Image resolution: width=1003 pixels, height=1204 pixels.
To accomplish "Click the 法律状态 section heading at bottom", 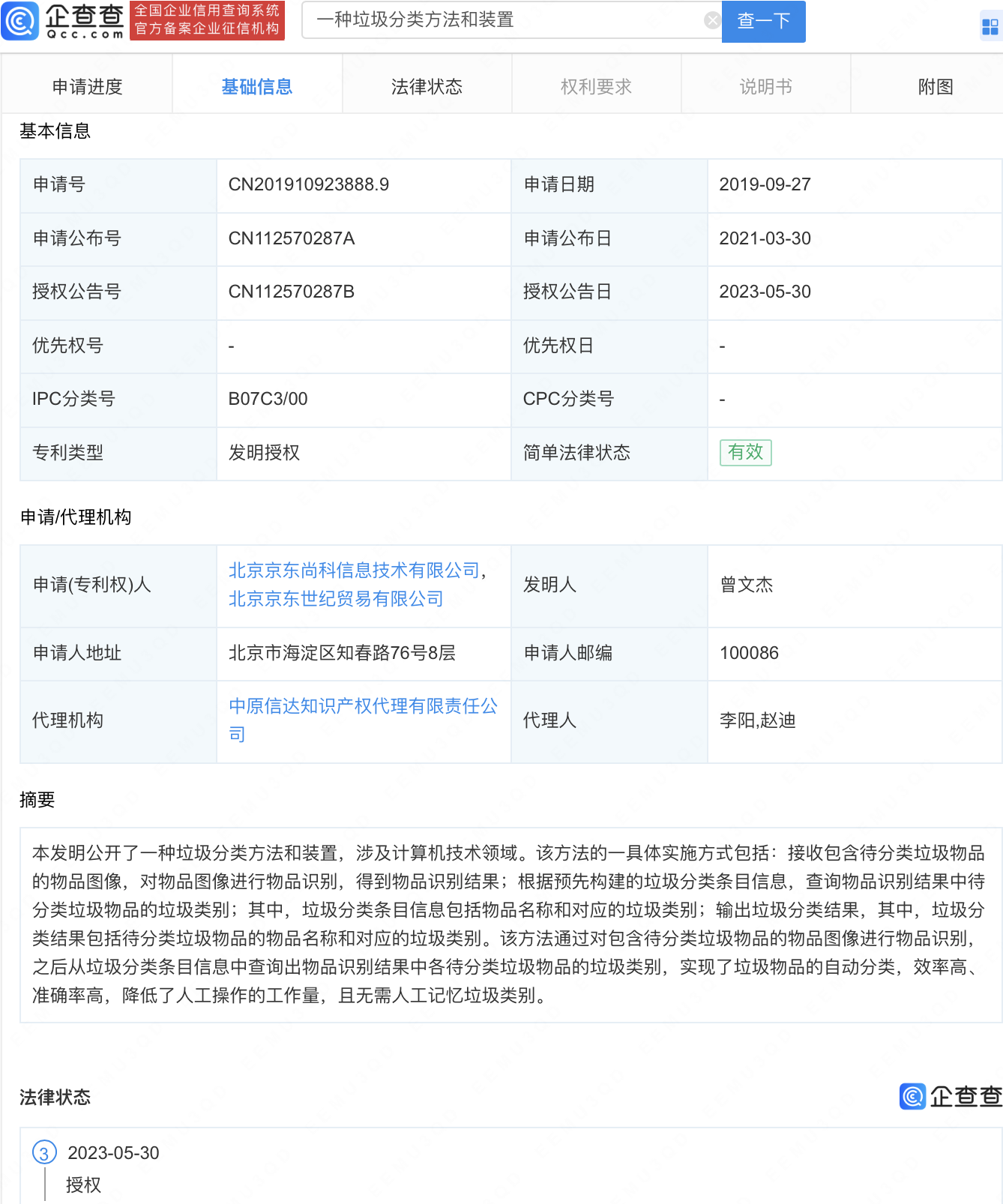I will 55,1098.
